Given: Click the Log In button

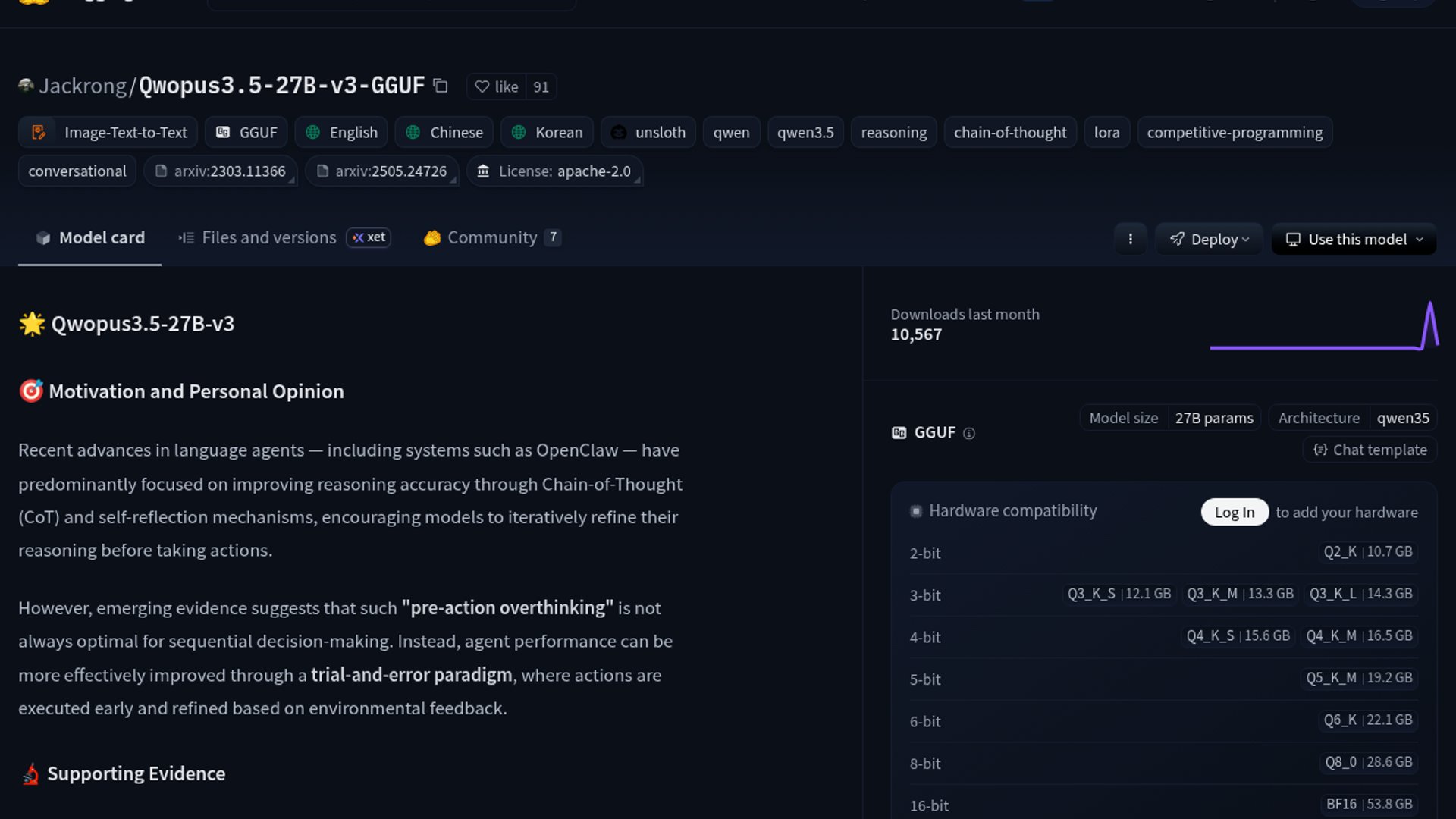Looking at the screenshot, I should pos(1234,512).
